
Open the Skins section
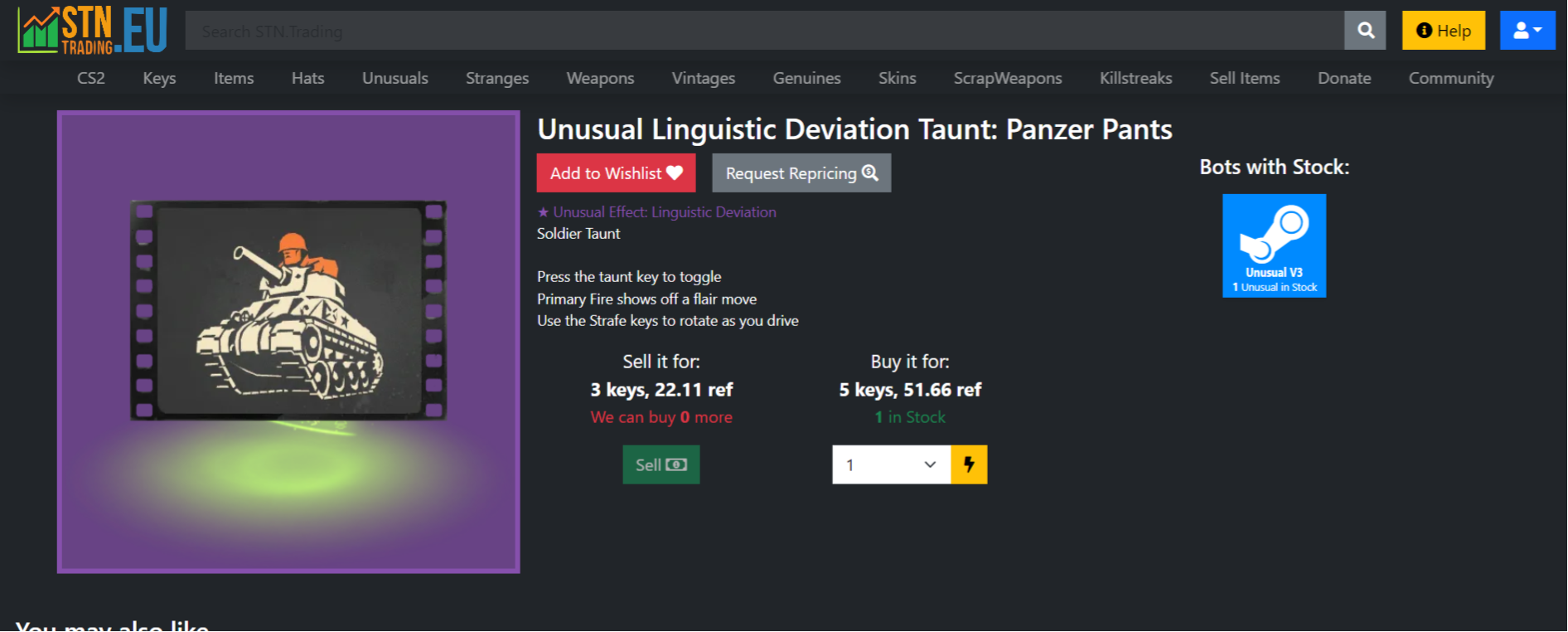click(898, 78)
